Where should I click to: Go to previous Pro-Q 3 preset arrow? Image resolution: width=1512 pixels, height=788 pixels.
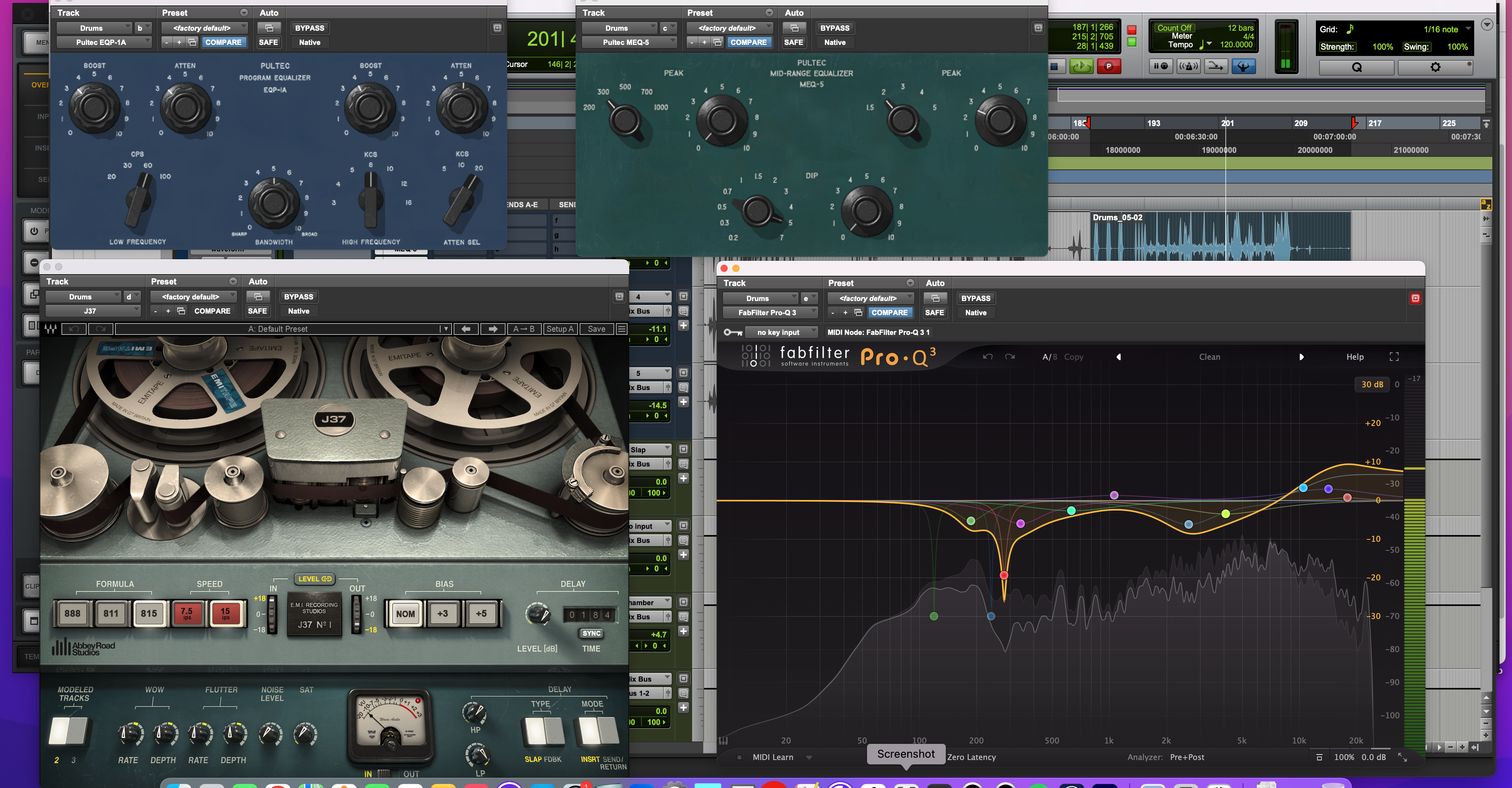point(1119,357)
